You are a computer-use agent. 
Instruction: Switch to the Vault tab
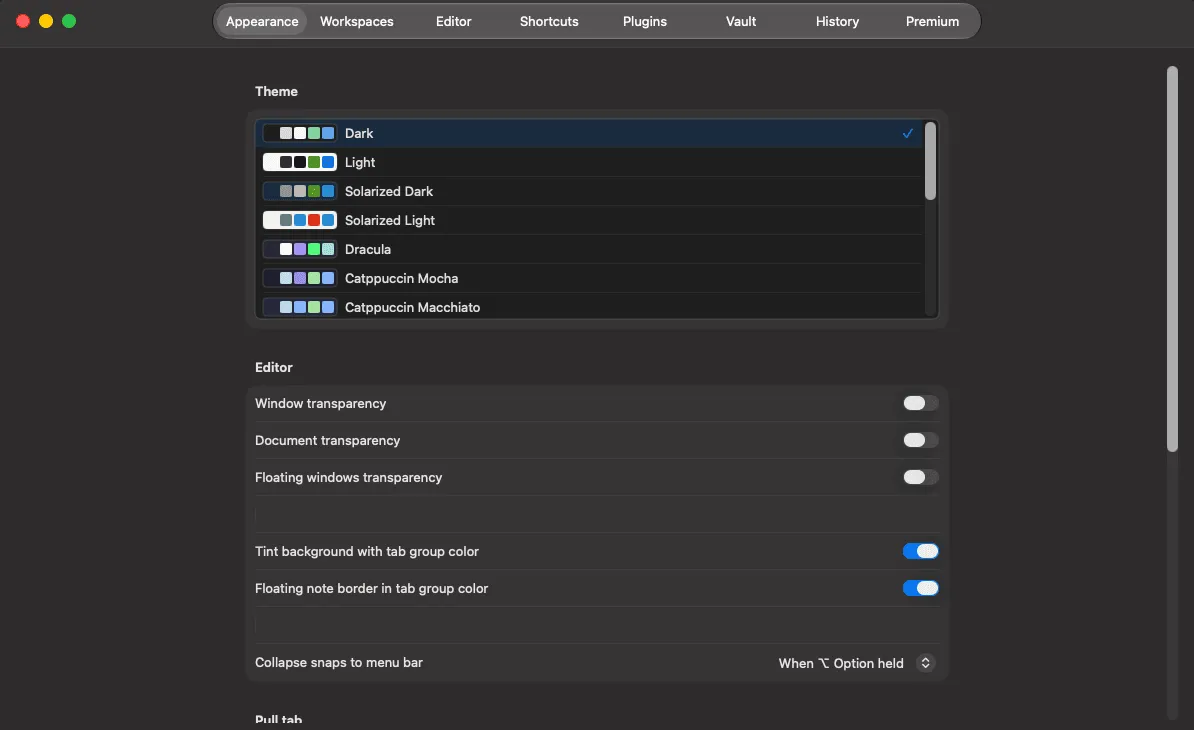pos(741,21)
